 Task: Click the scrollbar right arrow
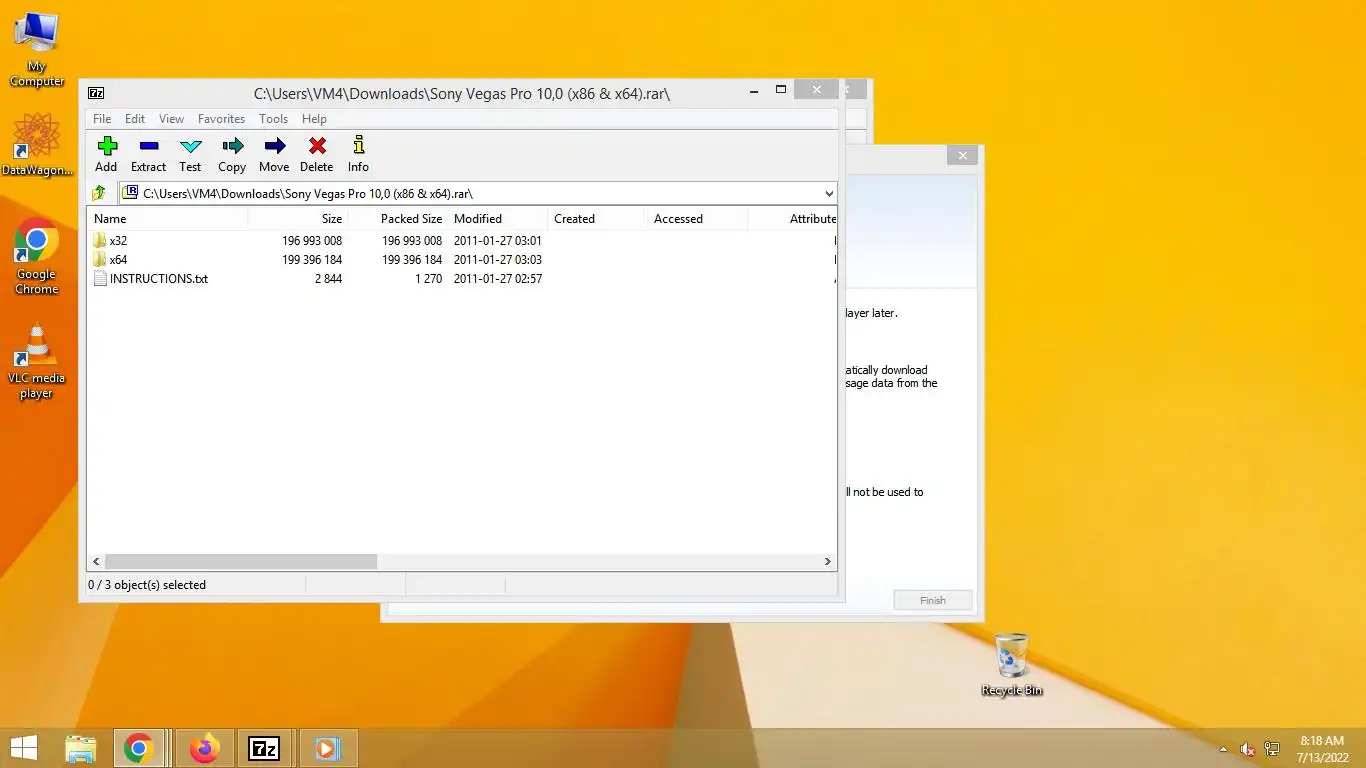click(x=828, y=562)
